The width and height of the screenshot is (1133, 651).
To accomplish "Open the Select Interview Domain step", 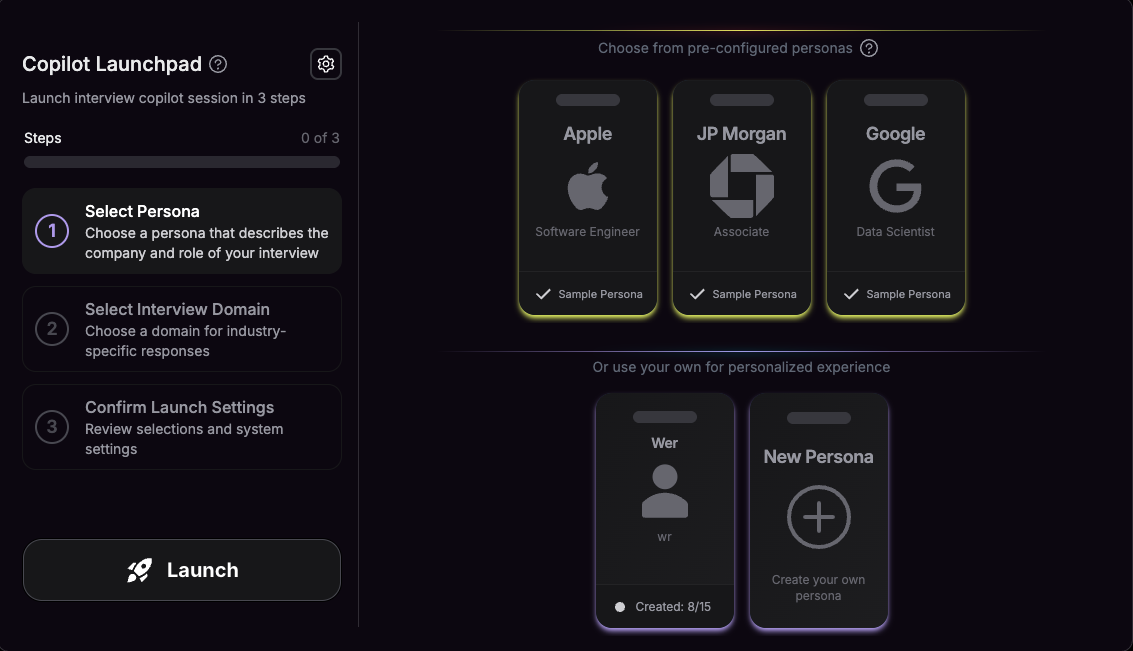I will pyautogui.click(x=182, y=329).
